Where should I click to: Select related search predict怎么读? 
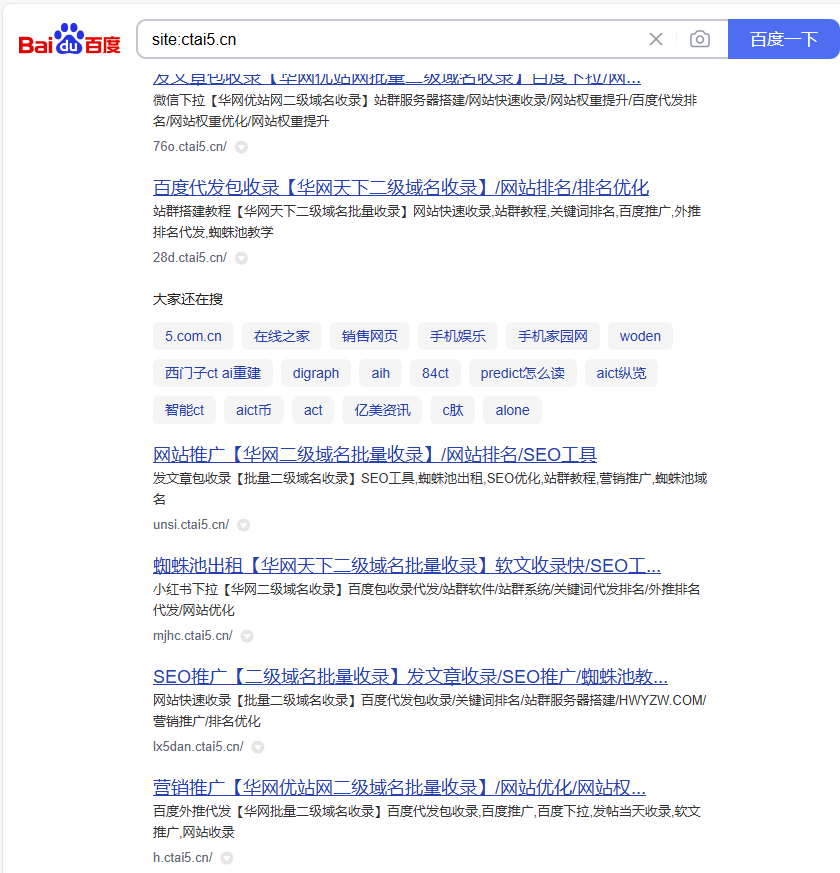click(x=523, y=373)
